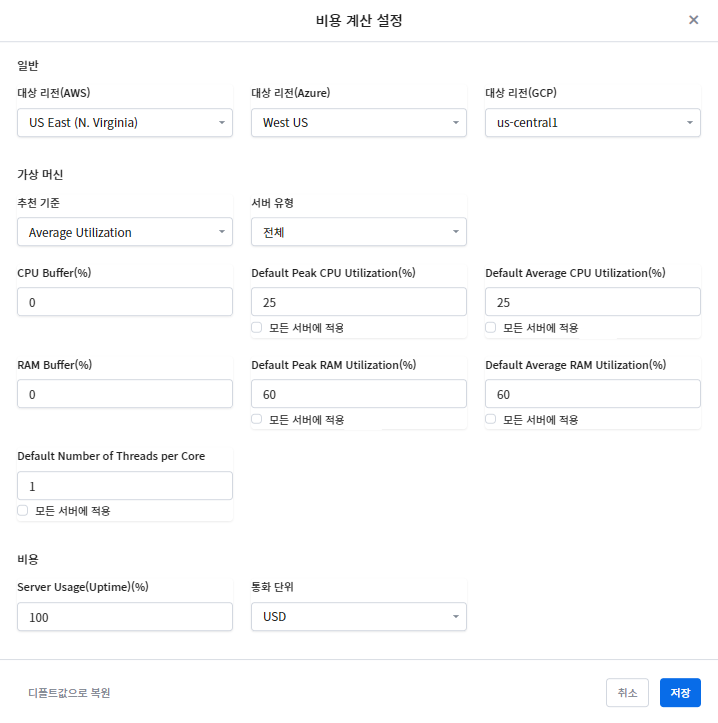Click the CPU Buffer(%) input field
718x723 pixels.
(x=125, y=302)
